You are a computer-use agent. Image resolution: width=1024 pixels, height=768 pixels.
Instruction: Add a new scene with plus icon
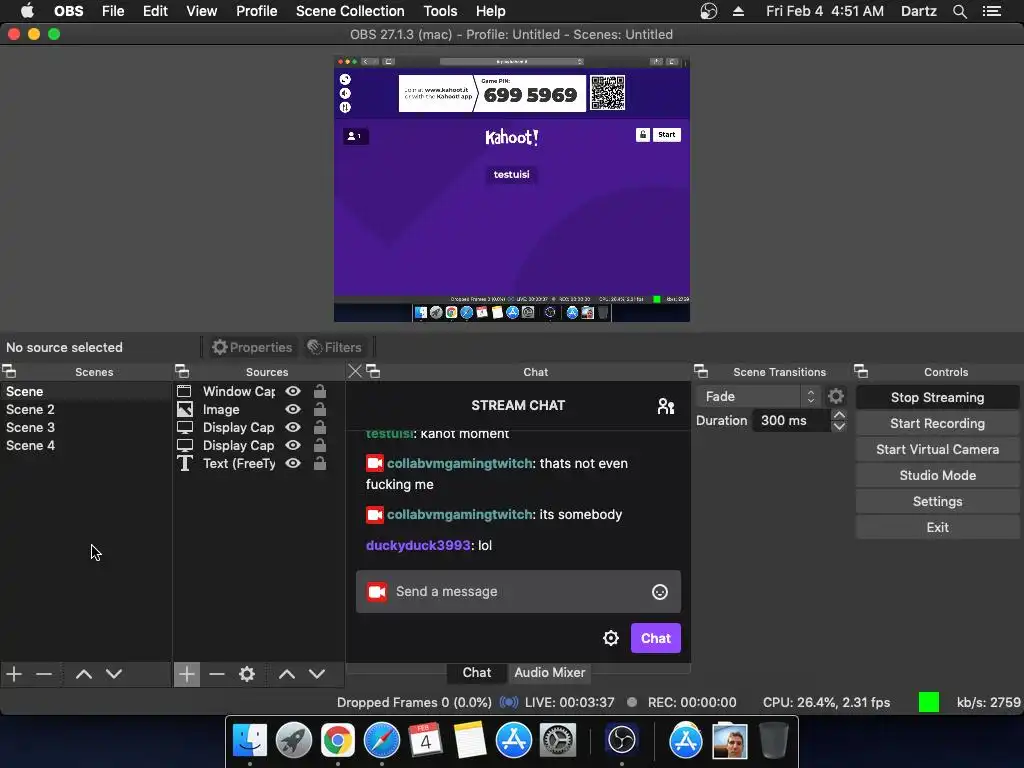(x=14, y=674)
